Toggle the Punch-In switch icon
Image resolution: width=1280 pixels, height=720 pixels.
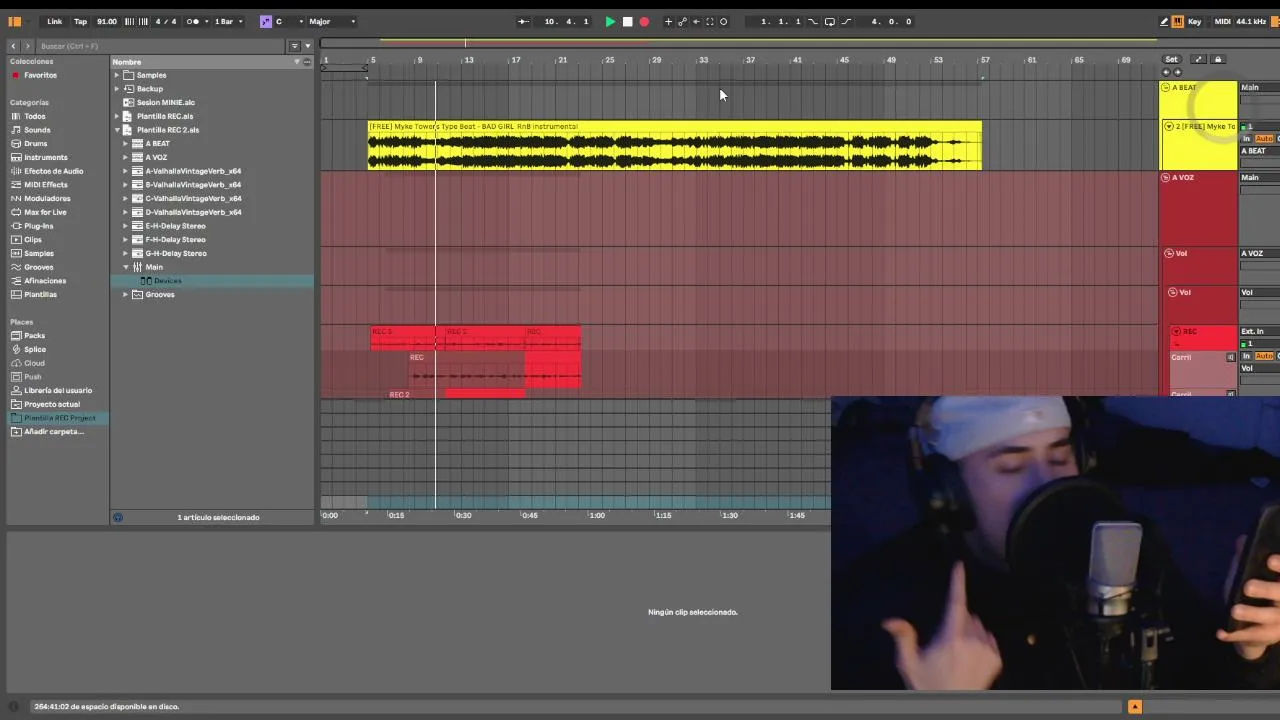[x=812, y=21]
